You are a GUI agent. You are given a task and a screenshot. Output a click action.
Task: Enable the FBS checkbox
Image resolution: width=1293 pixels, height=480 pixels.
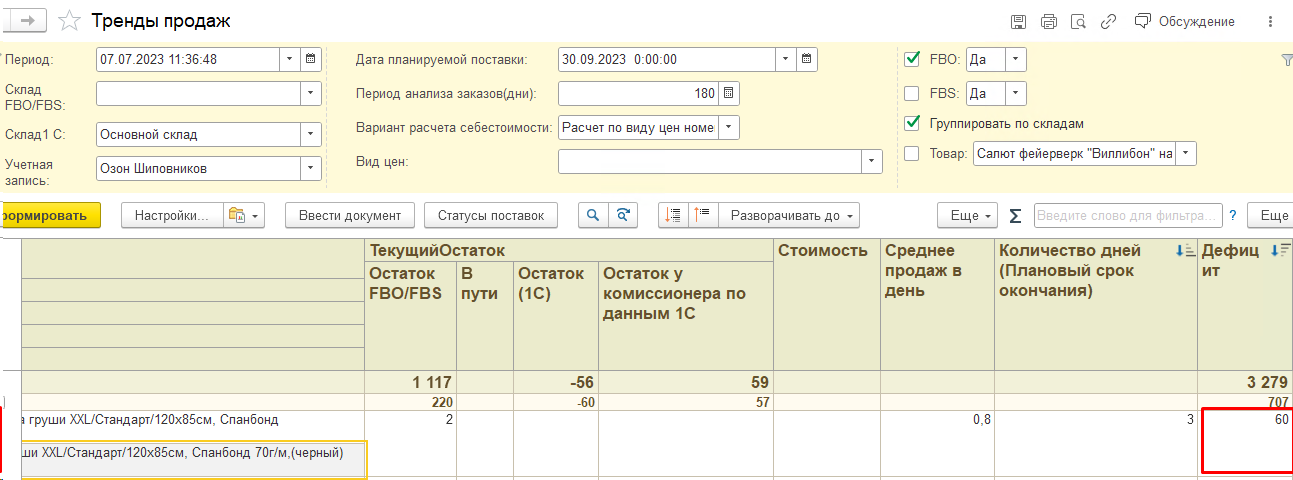pyautogui.click(x=911, y=93)
